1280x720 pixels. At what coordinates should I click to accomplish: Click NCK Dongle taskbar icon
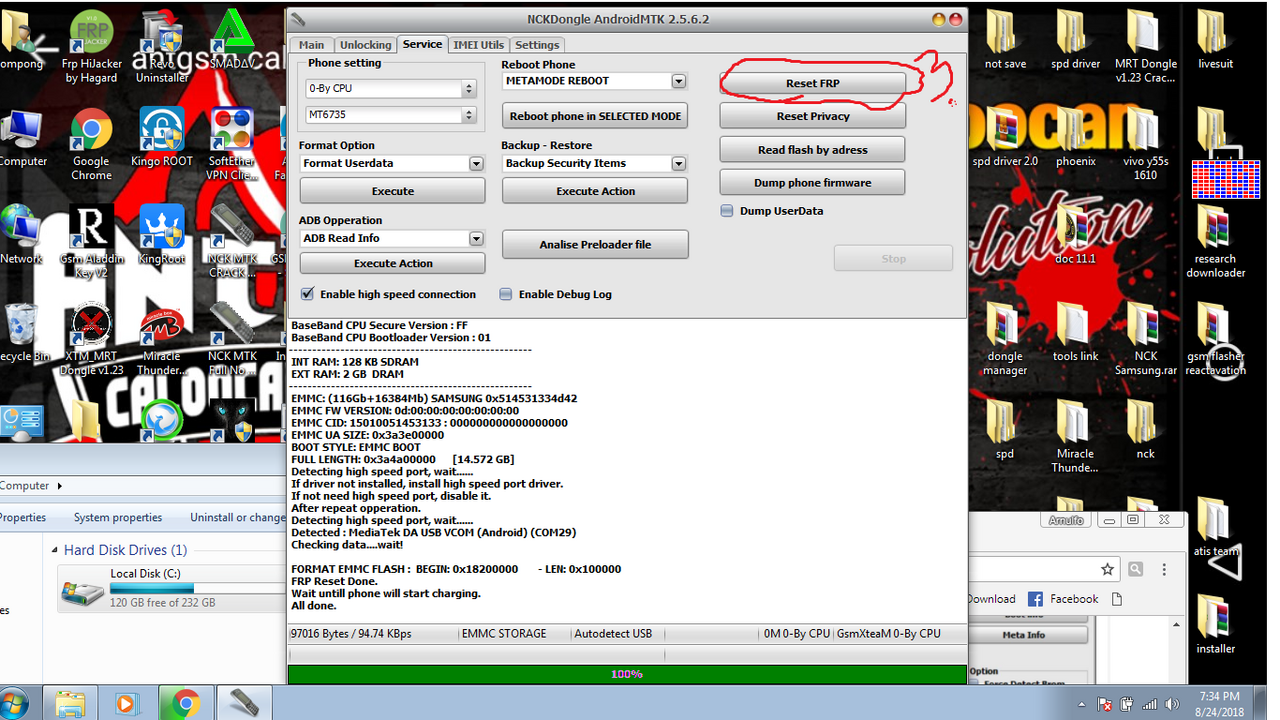coord(243,703)
